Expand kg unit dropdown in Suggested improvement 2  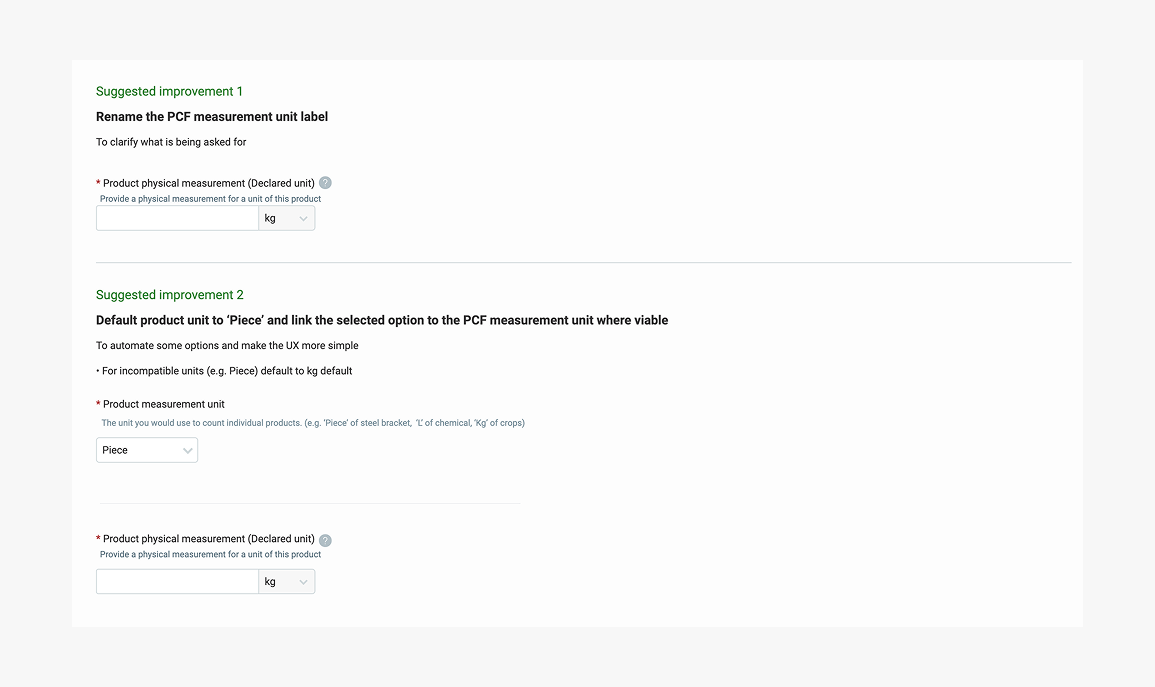[287, 582]
